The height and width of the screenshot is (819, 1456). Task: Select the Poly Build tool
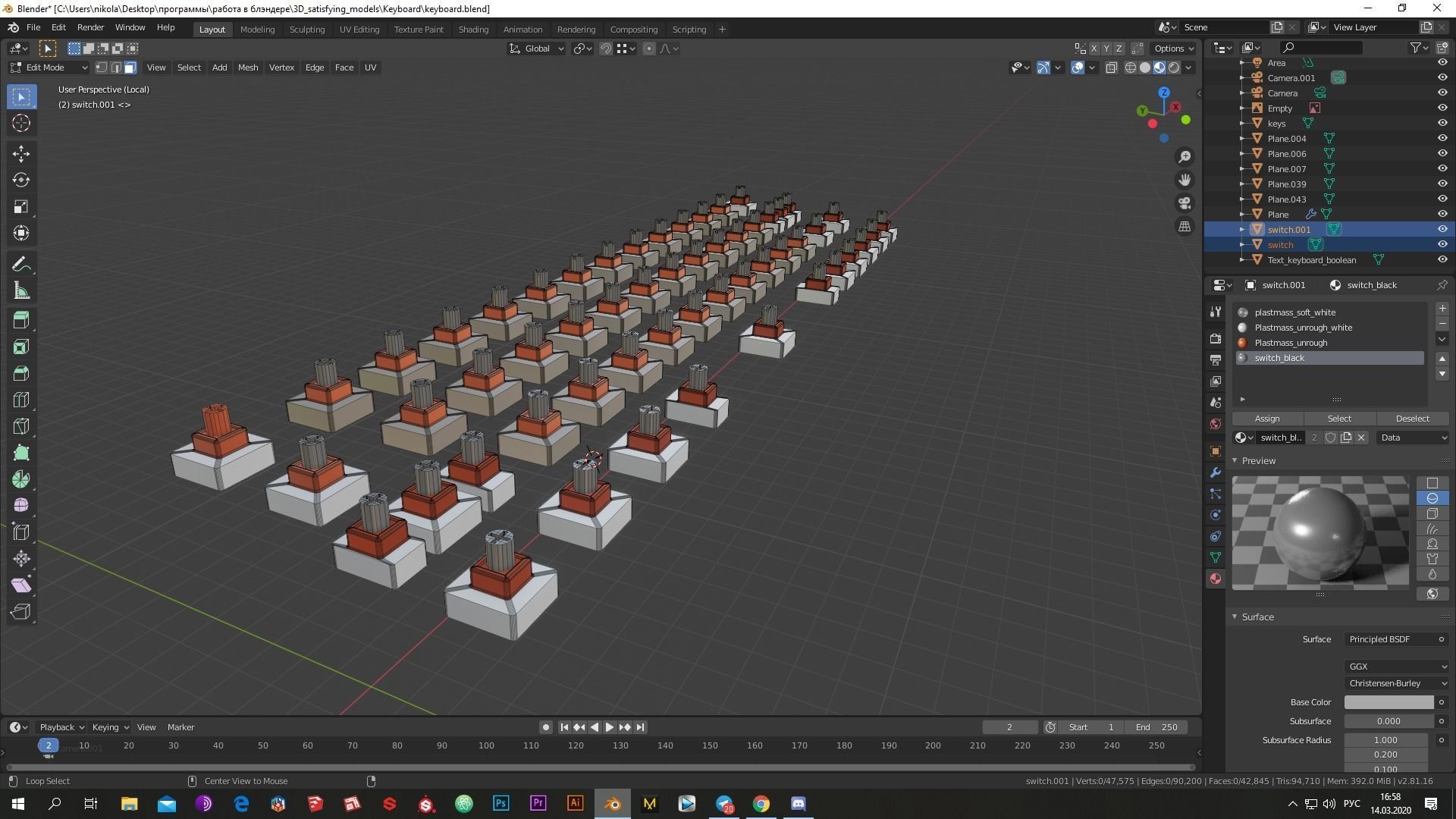21,453
